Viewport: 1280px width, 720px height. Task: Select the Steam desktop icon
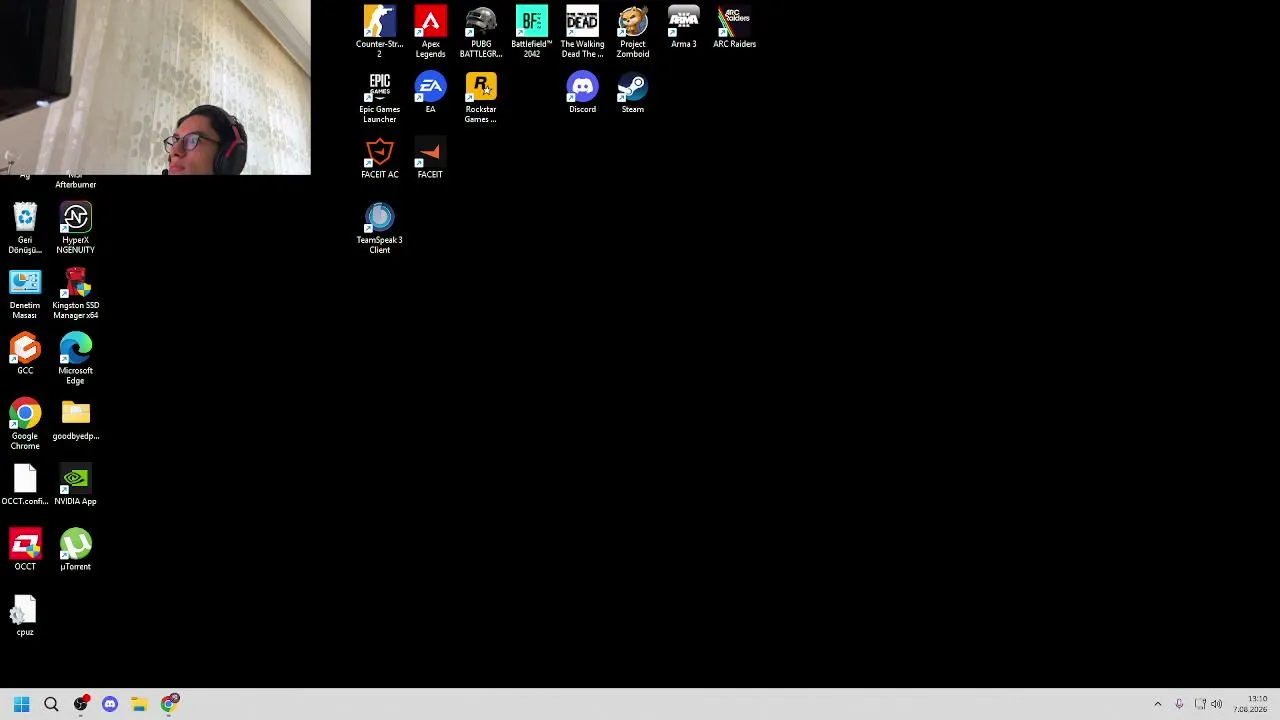coord(632,92)
